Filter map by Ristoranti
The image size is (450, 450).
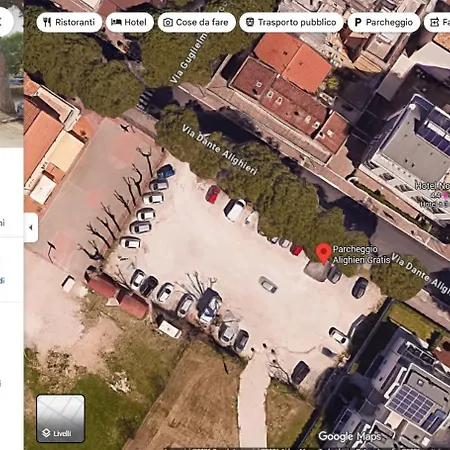[x=69, y=22]
